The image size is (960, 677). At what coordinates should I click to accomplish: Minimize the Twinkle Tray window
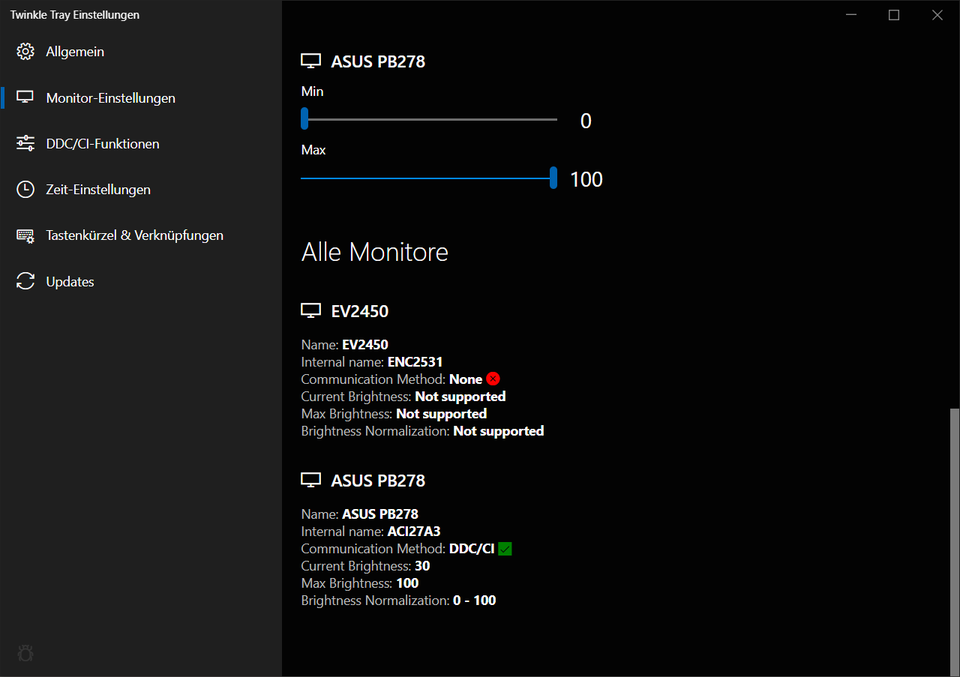pos(851,15)
